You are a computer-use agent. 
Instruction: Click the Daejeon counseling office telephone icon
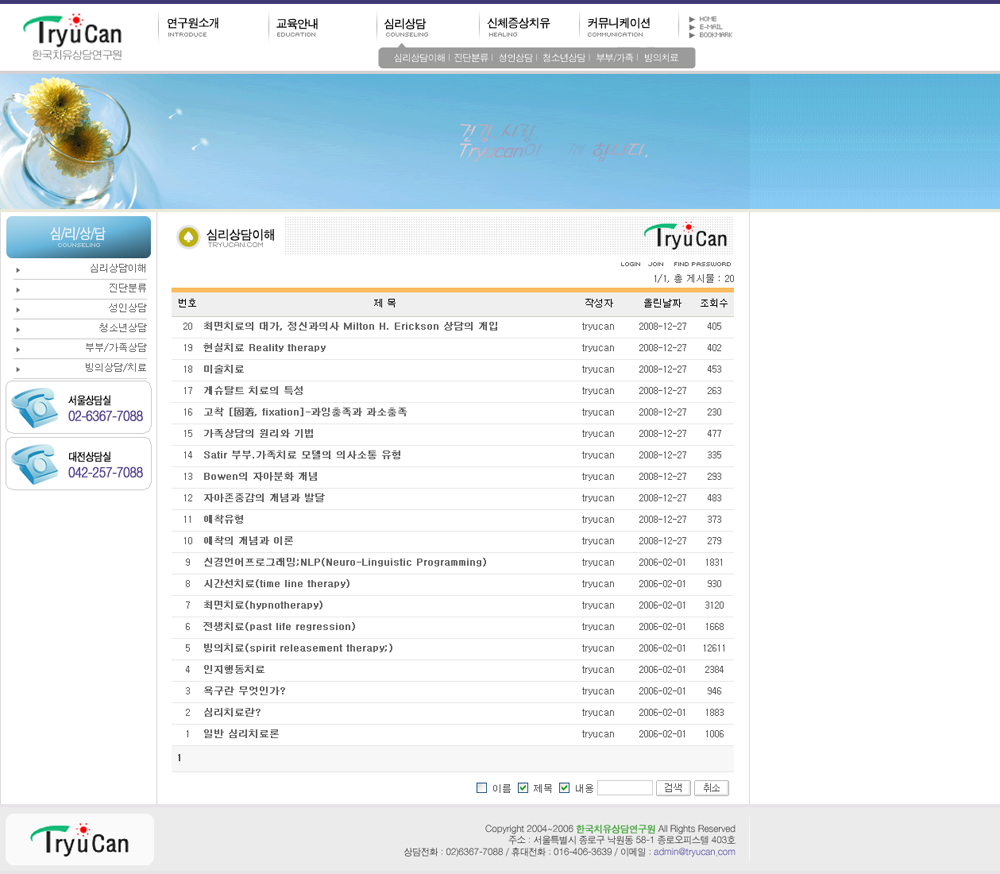click(x=33, y=464)
